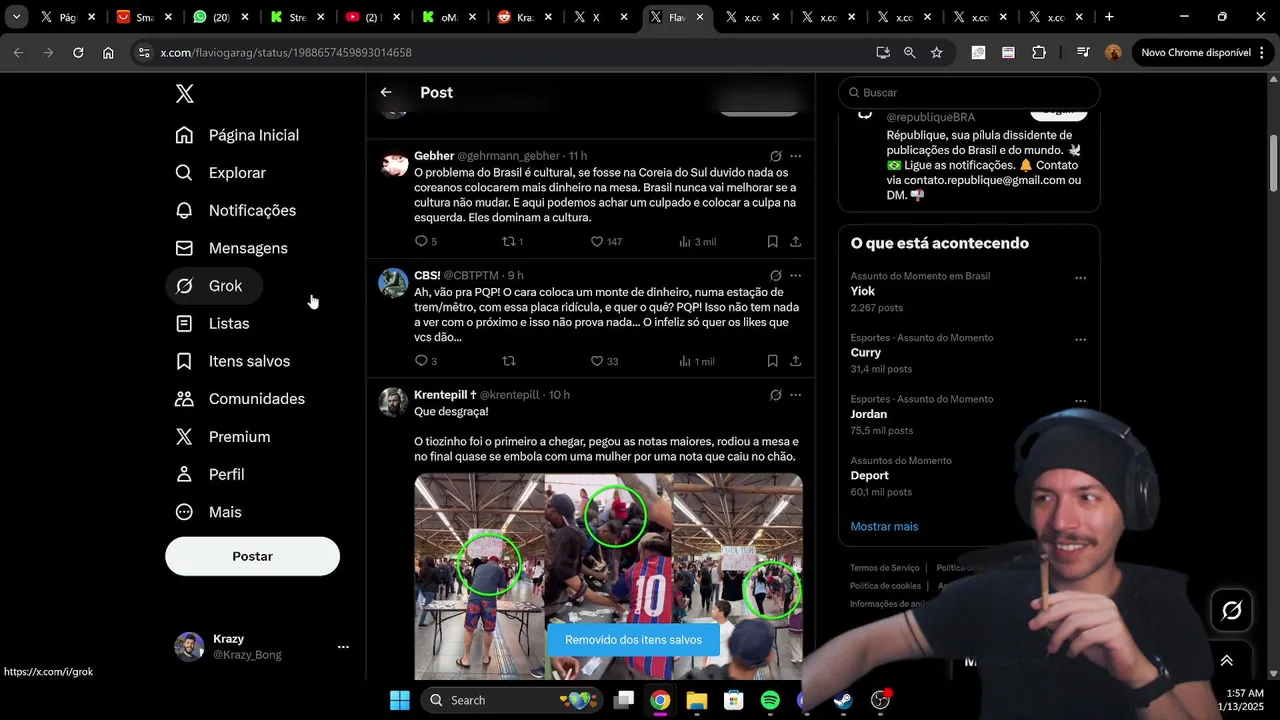Image resolution: width=1280 pixels, height=720 pixels.
Task: Open trending topic Yiok
Action: [863, 291]
